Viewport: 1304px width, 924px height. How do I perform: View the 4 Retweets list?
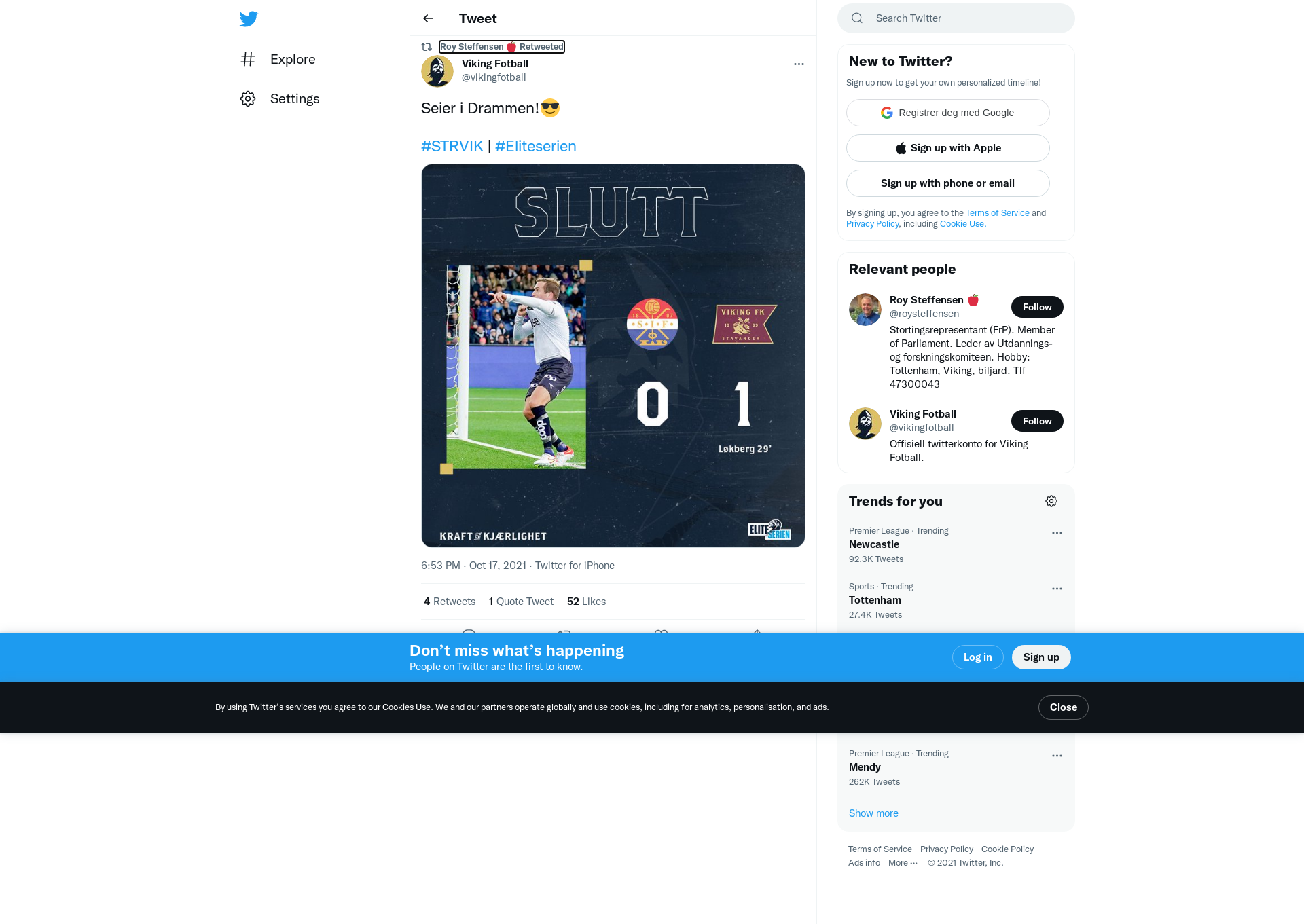pos(450,602)
